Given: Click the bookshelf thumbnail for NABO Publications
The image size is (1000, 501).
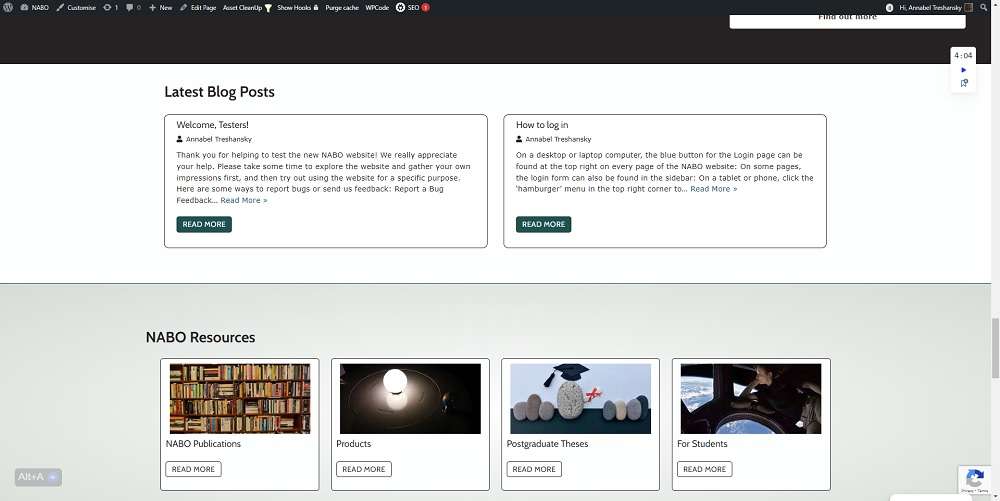Looking at the screenshot, I should [240, 398].
